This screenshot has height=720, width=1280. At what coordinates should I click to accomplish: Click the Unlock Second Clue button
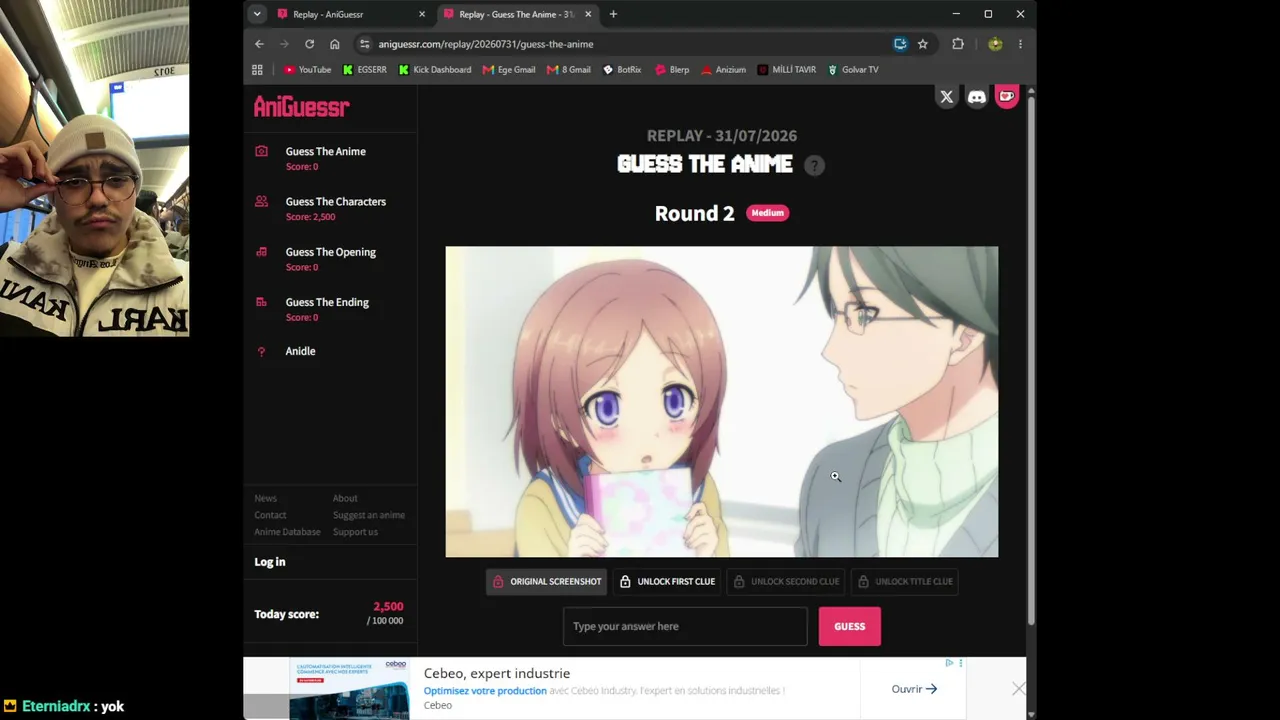point(785,581)
